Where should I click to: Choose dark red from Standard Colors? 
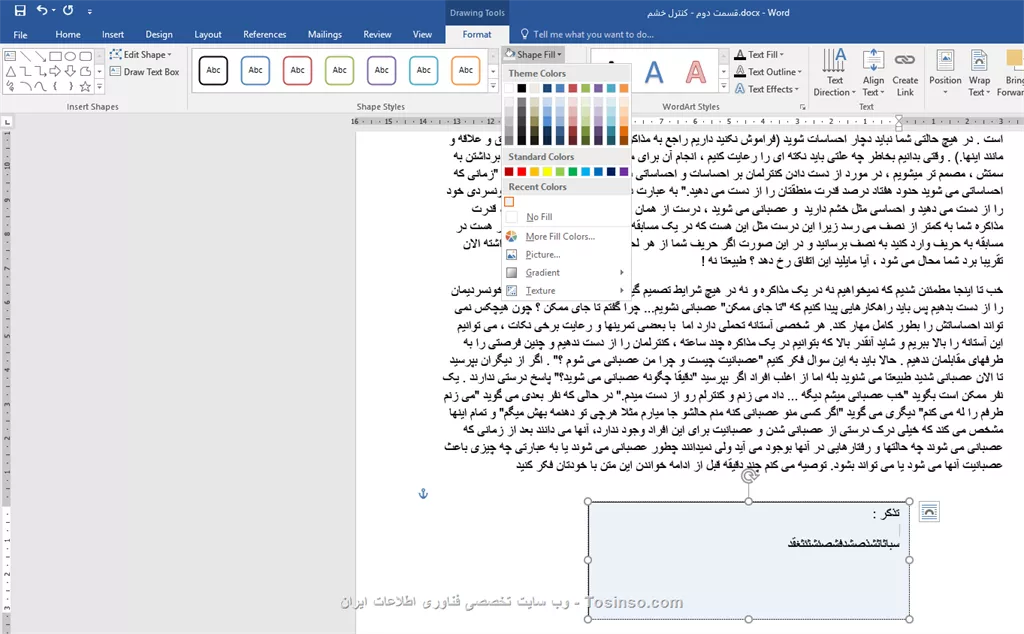tap(509, 171)
